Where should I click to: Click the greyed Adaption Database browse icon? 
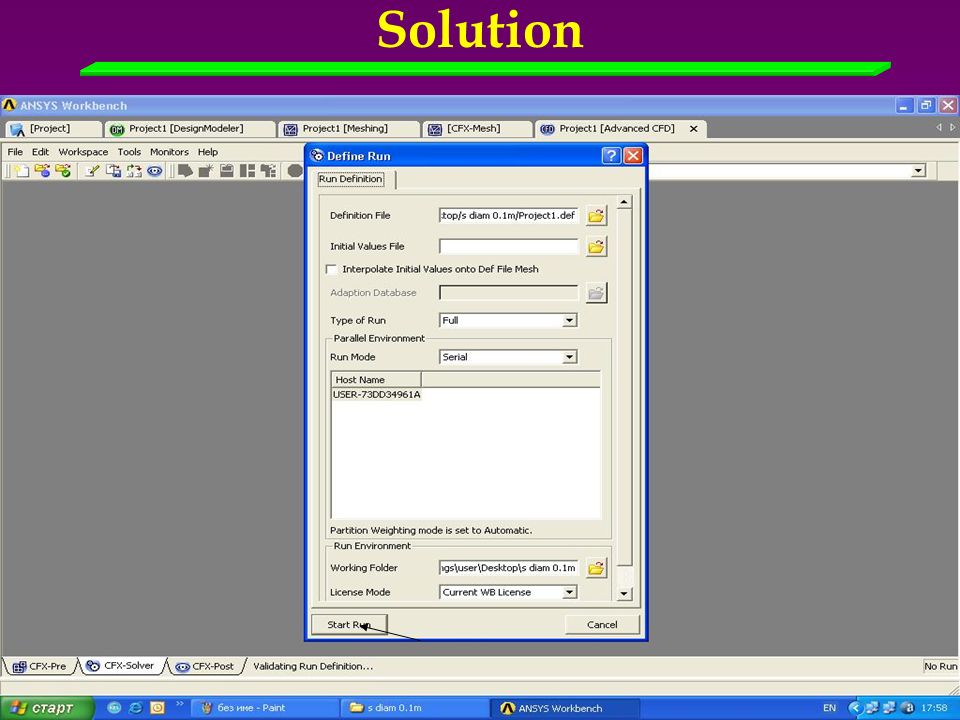click(596, 293)
